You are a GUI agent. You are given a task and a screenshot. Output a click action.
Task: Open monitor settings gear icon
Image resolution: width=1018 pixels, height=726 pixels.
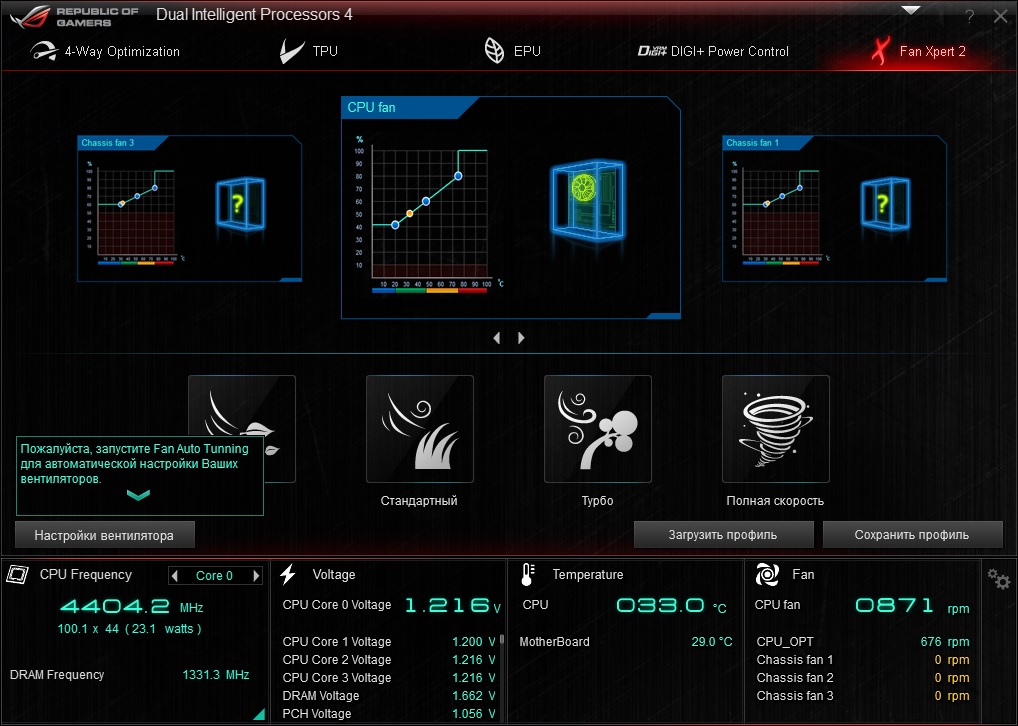[999, 578]
